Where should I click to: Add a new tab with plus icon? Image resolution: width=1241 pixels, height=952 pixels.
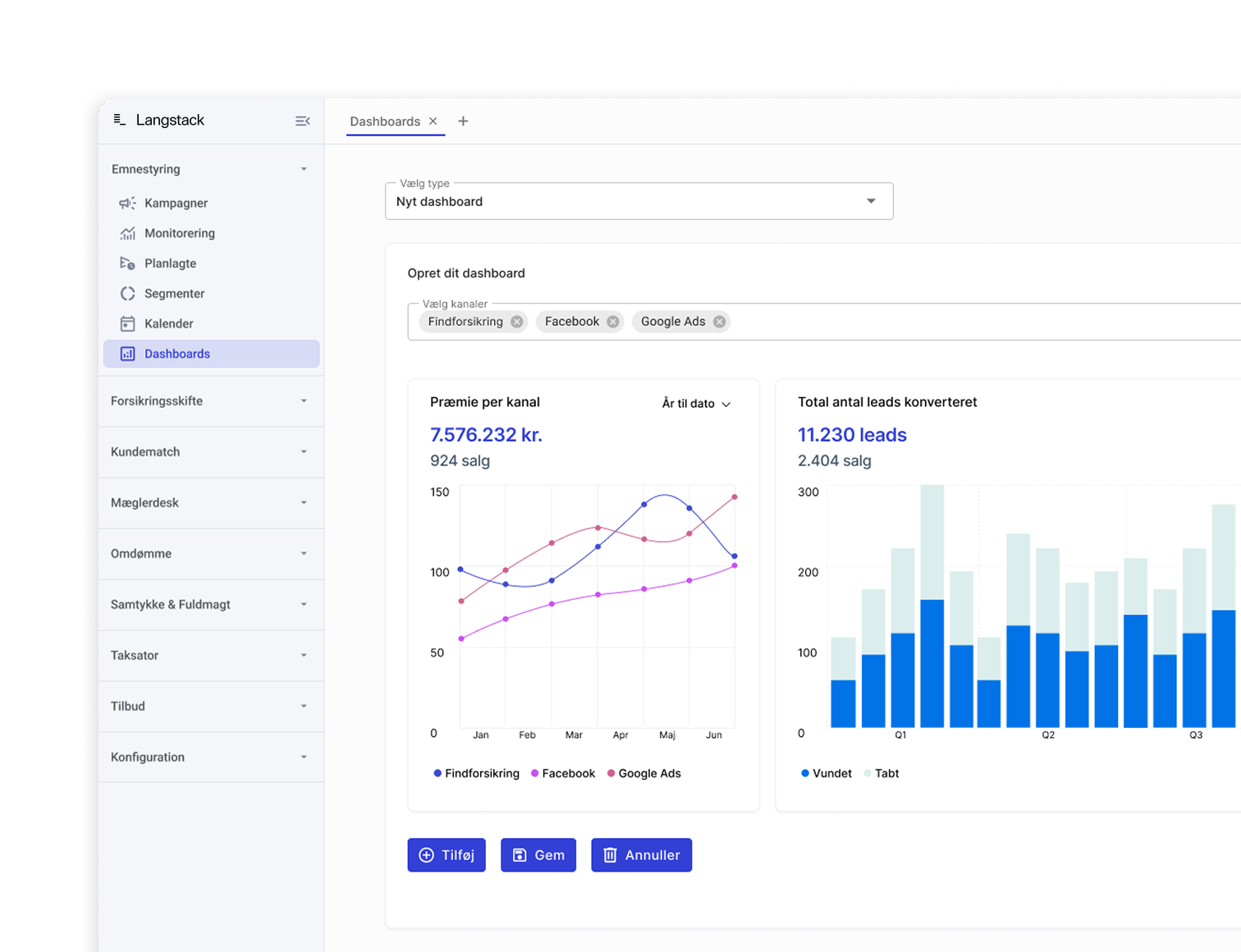pyautogui.click(x=463, y=121)
